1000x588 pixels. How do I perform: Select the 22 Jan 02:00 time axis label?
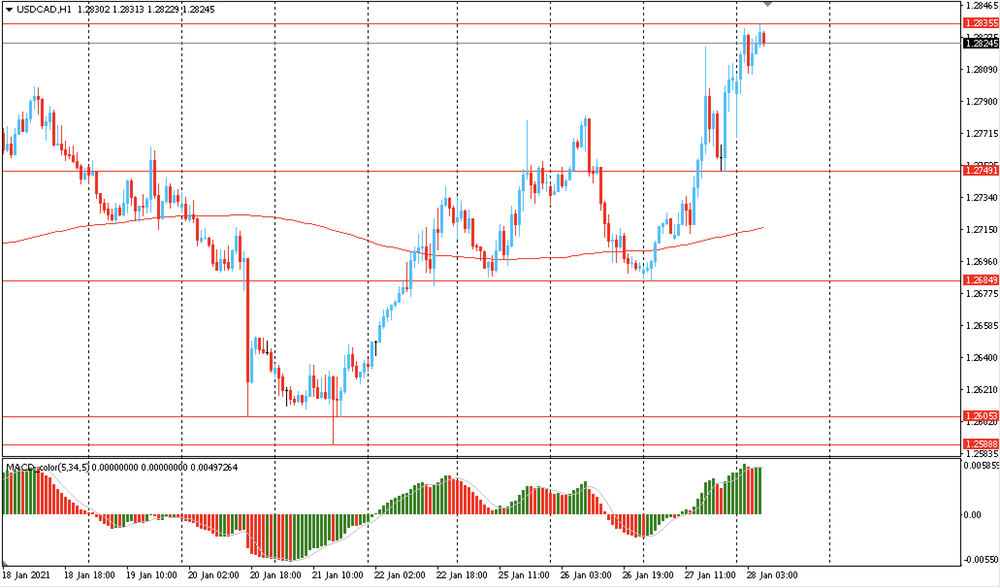pos(399,576)
